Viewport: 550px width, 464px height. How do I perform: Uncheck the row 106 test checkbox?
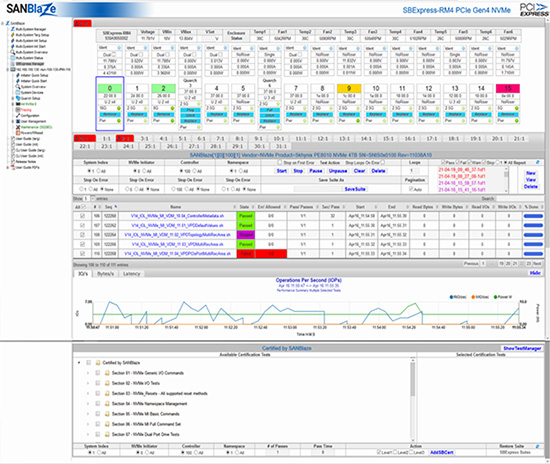[82, 216]
